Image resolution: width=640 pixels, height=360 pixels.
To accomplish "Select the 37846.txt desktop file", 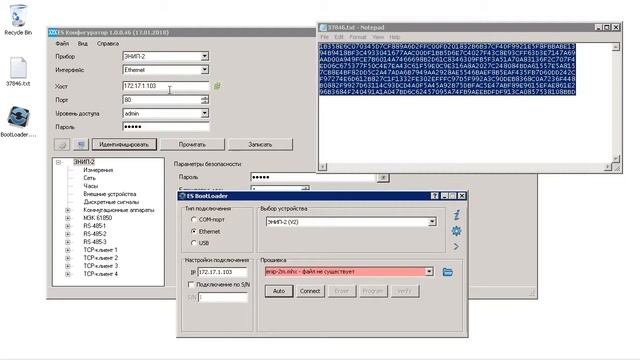I will pyautogui.click(x=18, y=72).
